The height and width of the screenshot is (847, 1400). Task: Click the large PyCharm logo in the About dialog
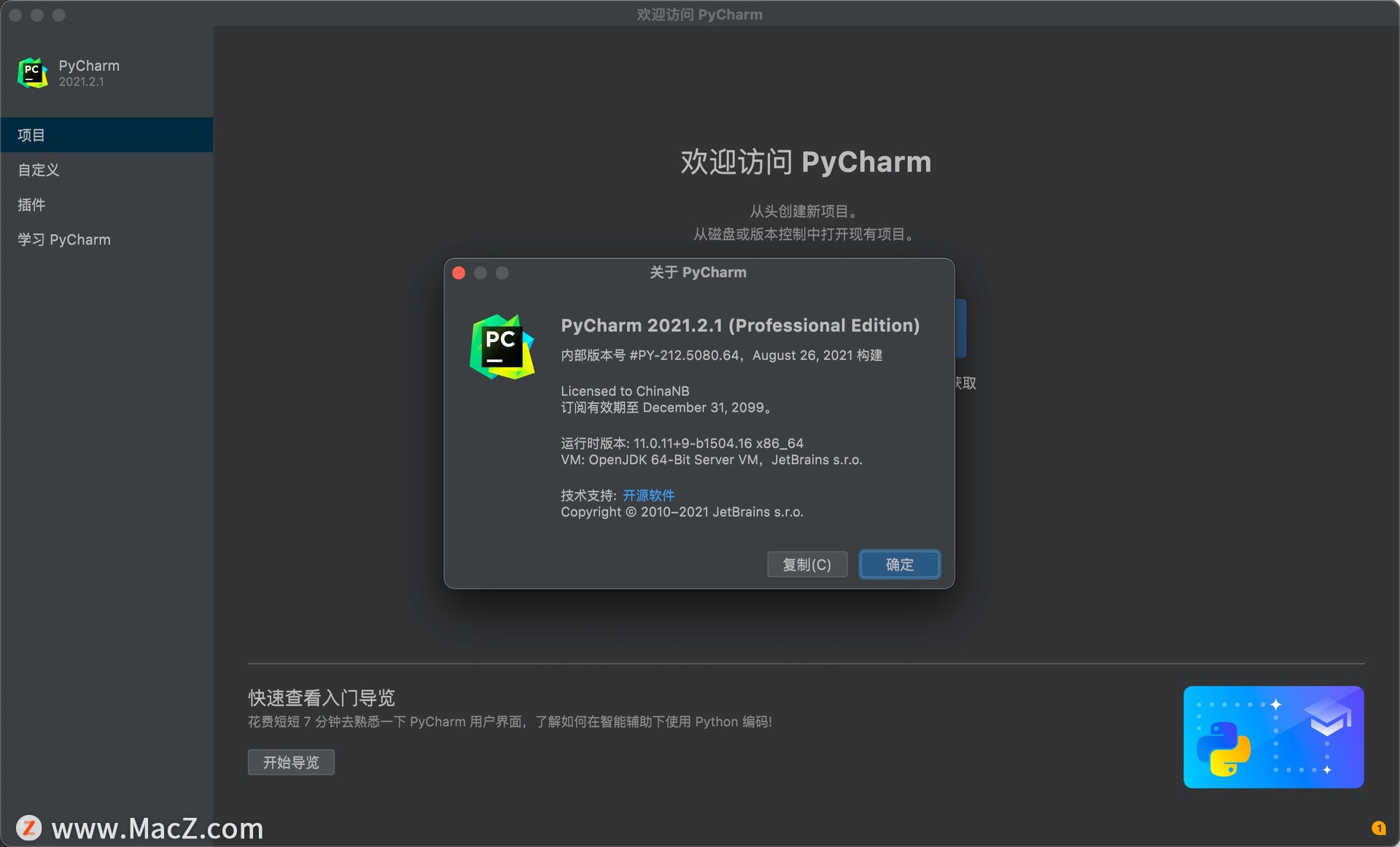(x=502, y=347)
